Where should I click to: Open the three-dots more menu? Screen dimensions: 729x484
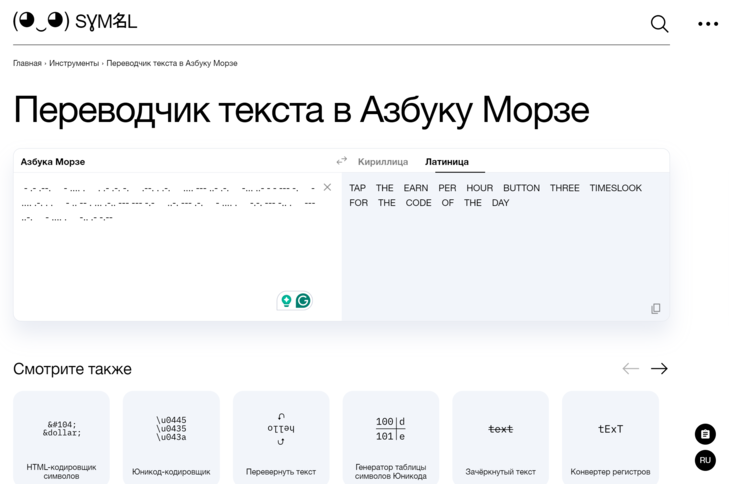[708, 24]
